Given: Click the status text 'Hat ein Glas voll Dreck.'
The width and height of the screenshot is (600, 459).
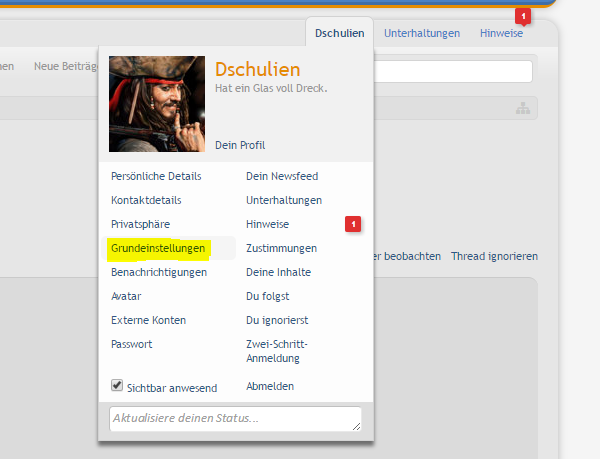Looking at the screenshot, I should (x=271, y=88).
